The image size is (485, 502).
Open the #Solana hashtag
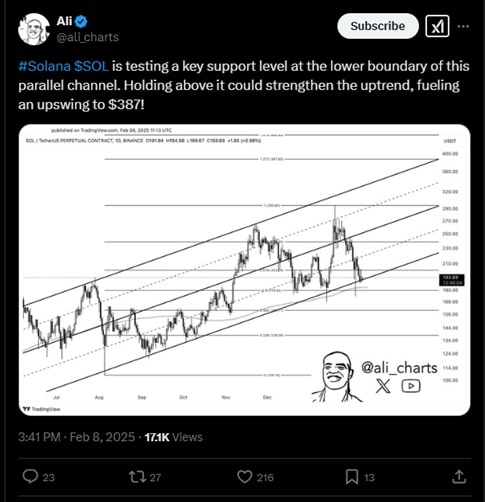[x=44, y=66]
